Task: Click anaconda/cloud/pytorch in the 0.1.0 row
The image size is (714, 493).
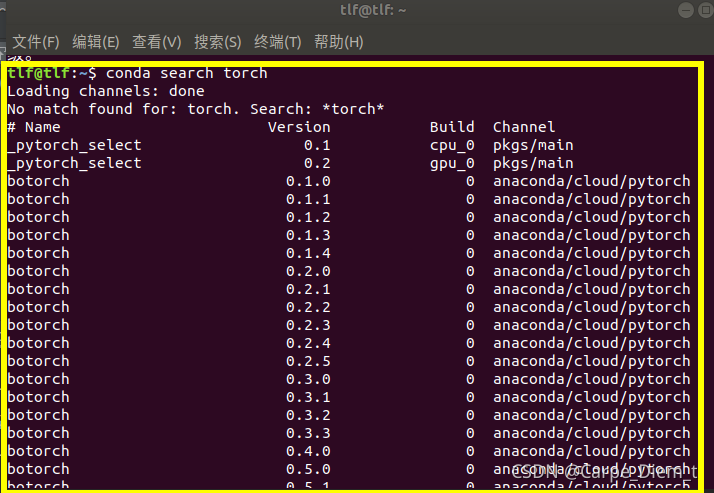Action: (592, 181)
